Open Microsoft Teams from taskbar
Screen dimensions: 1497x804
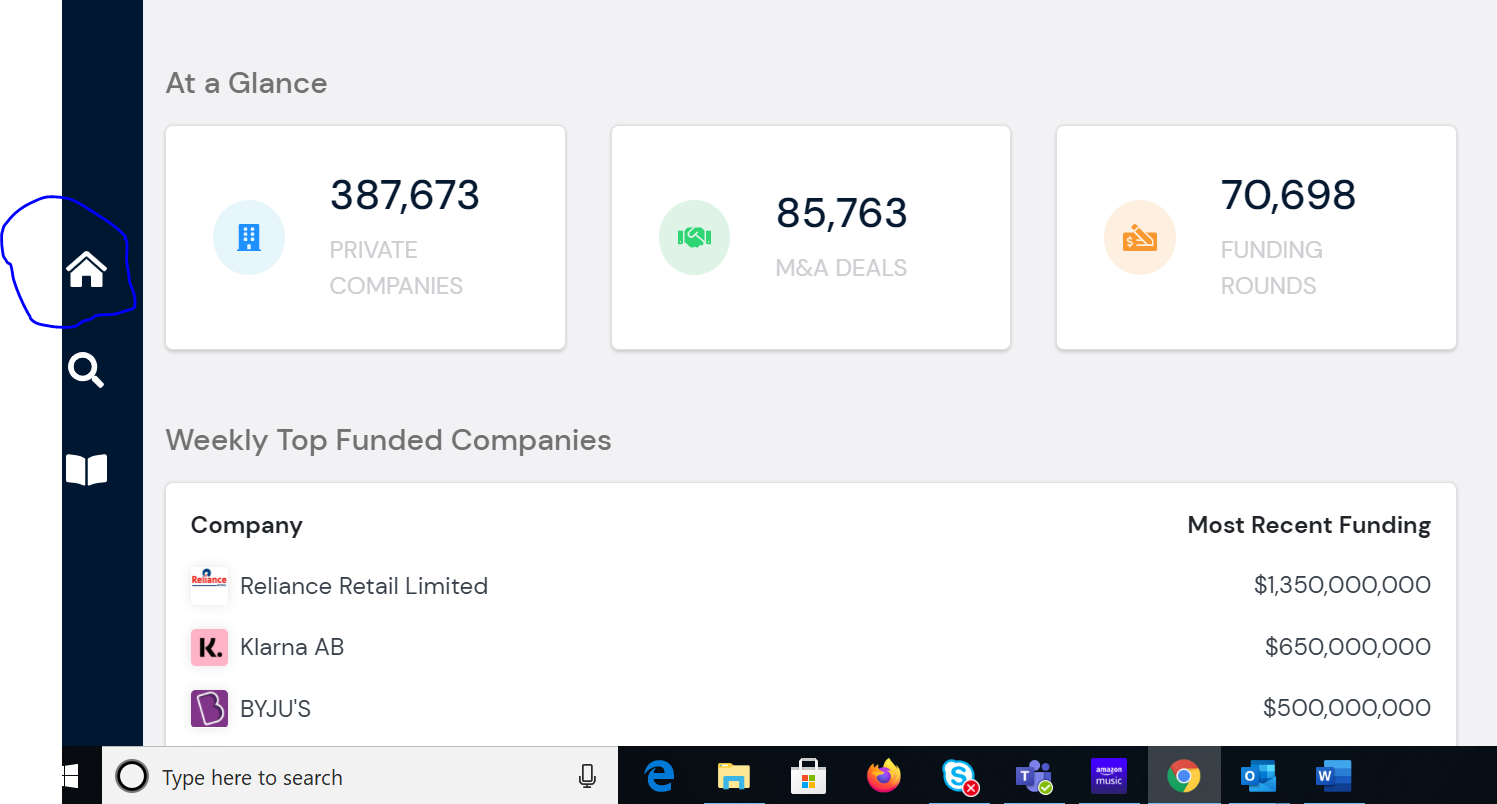pos(1033,776)
